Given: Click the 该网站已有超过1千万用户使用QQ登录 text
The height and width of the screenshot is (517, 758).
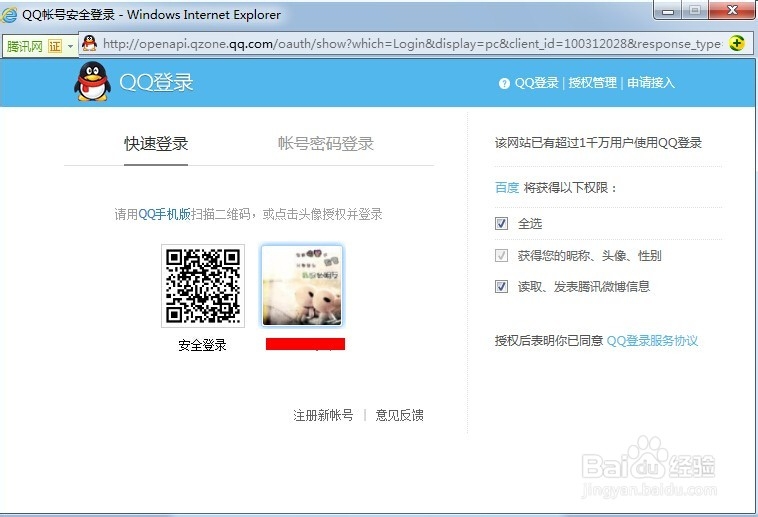Looking at the screenshot, I should click(x=598, y=143).
